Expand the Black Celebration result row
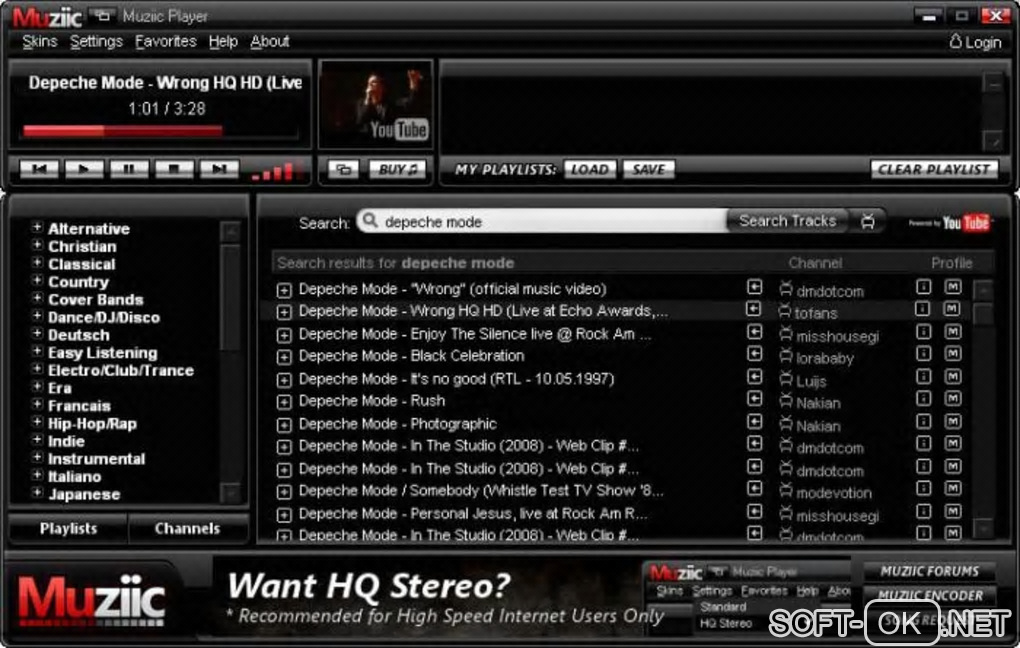 point(284,357)
